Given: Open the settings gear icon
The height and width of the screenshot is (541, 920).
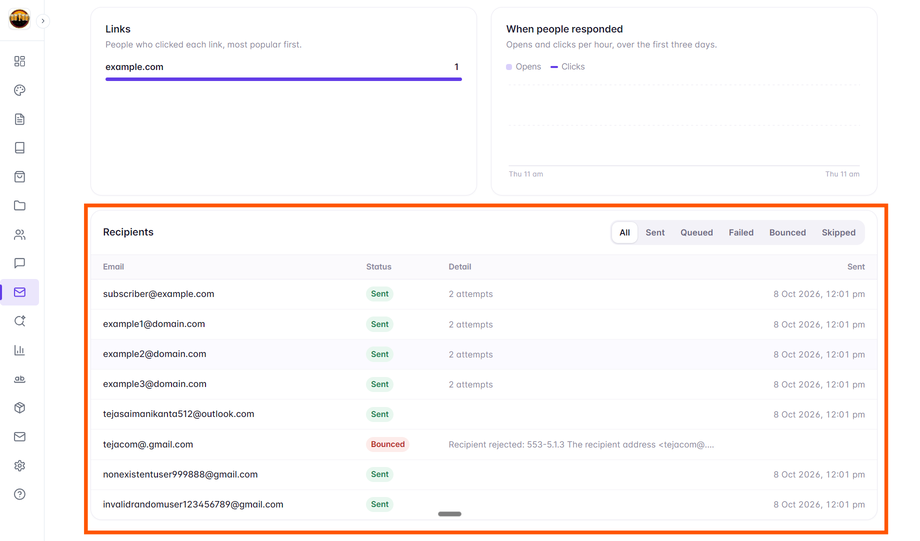Looking at the screenshot, I should (x=19, y=465).
